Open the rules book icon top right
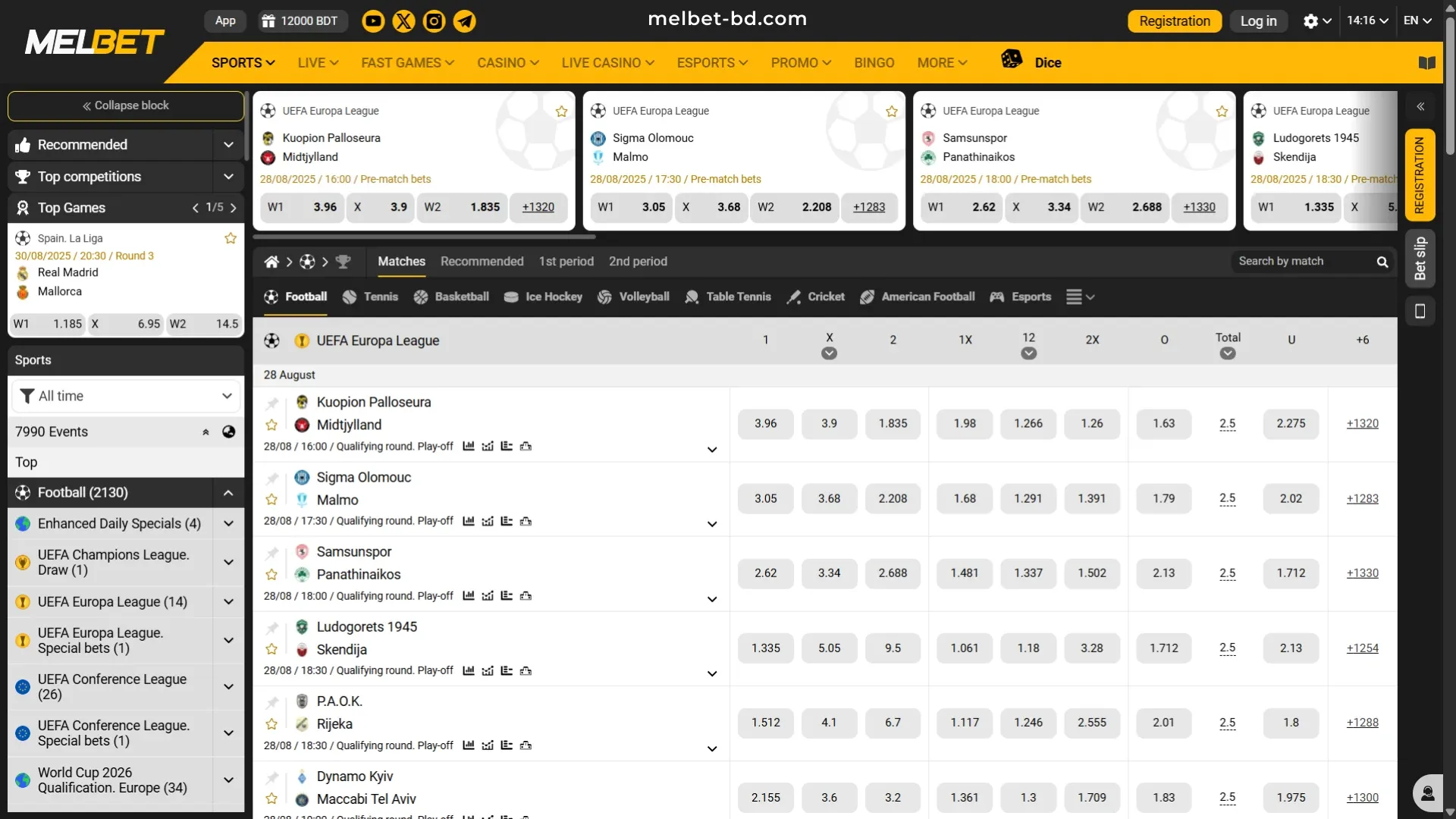The width and height of the screenshot is (1456, 819). click(x=1426, y=62)
